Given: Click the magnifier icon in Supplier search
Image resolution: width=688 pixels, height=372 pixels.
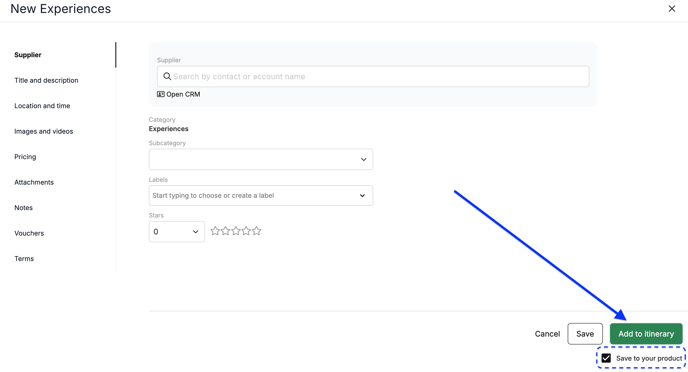Looking at the screenshot, I should coord(167,76).
